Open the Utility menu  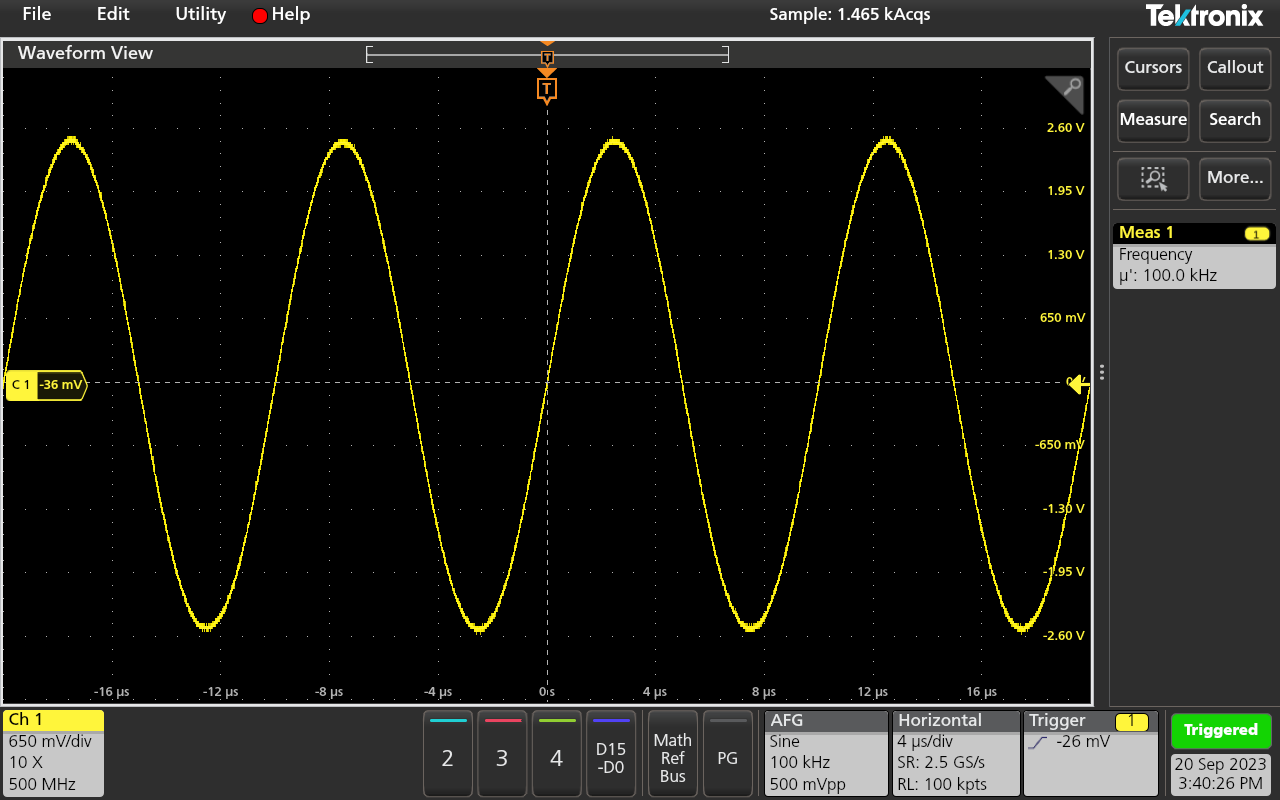[200, 14]
